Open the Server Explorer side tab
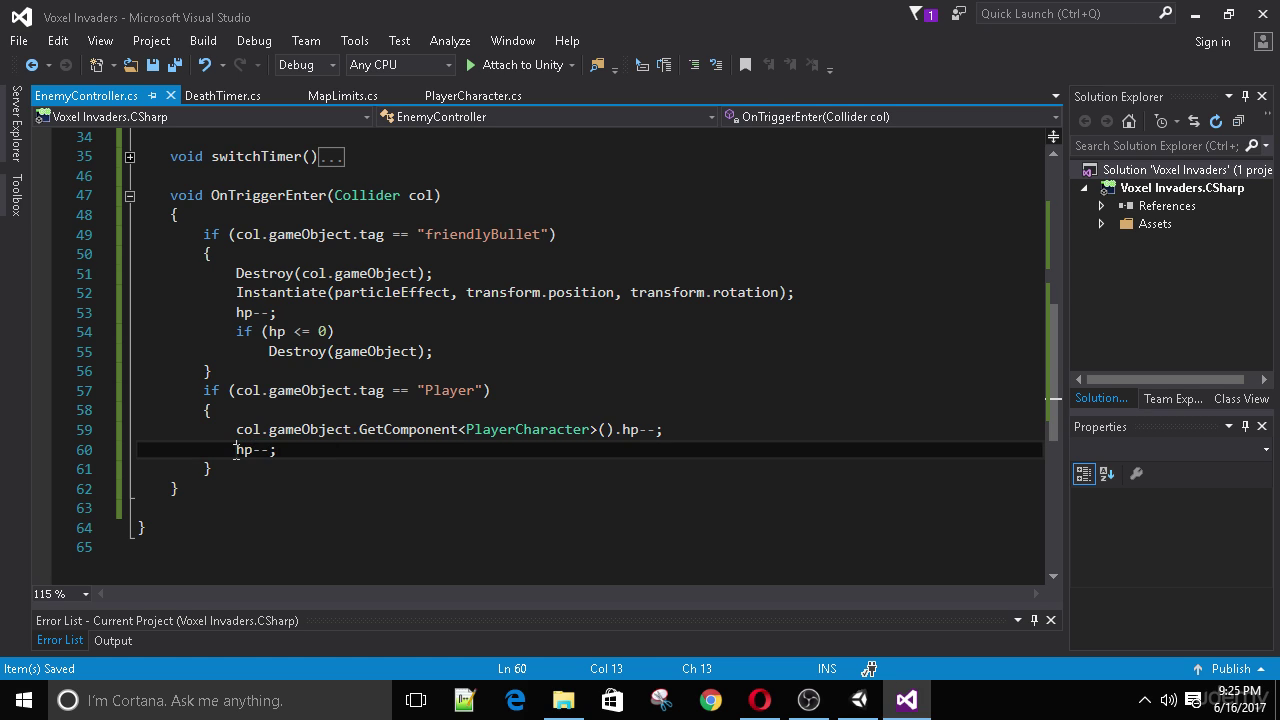This screenshot has width=1280, height=720. point(15,124)
